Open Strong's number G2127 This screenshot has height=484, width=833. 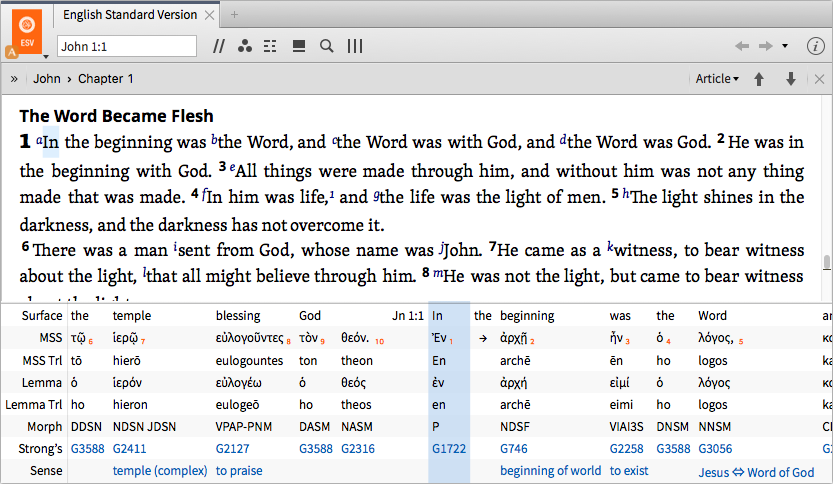[232, 449]
